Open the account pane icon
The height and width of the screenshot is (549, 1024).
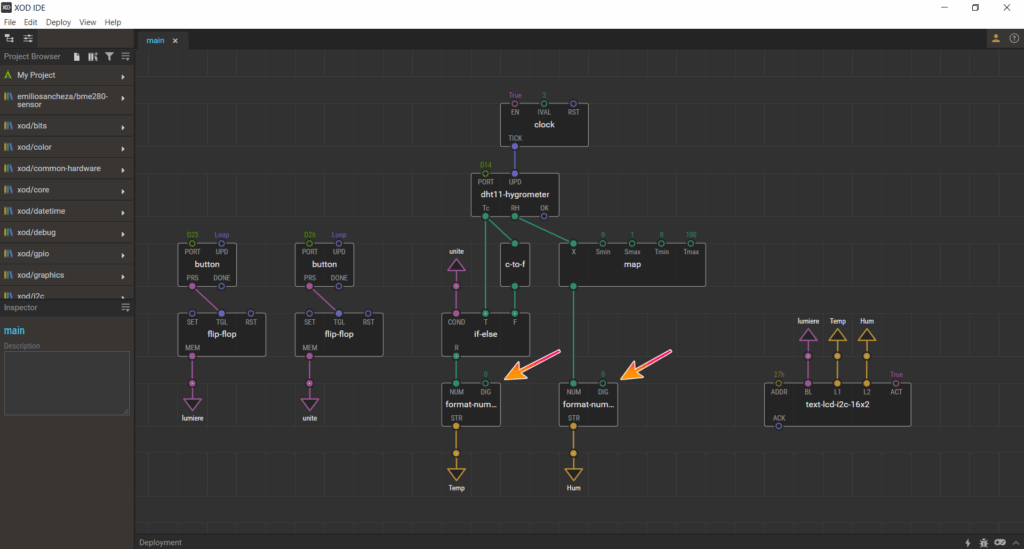[x=996, y=39]
